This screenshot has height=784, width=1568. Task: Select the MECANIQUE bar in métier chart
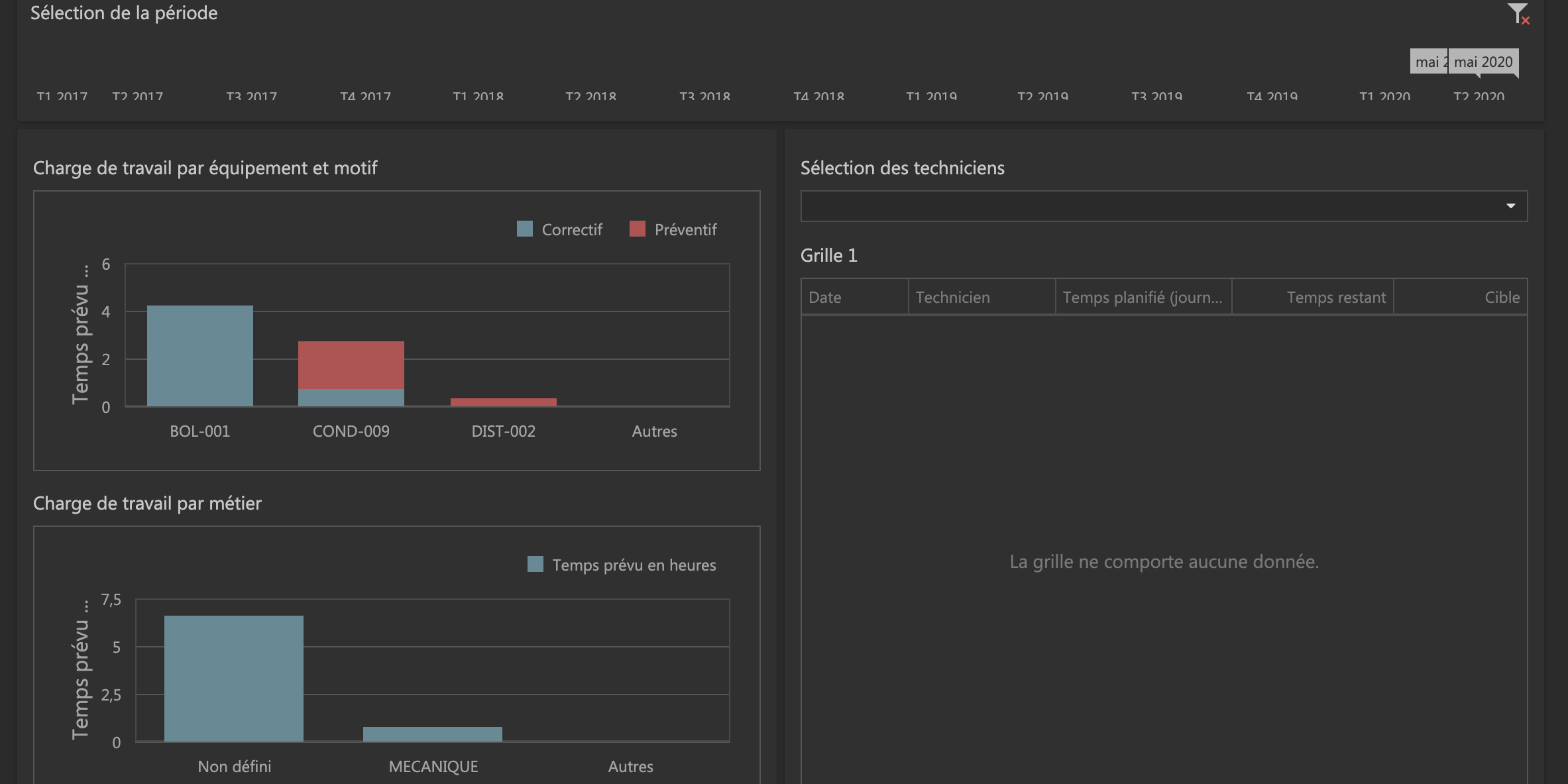coord(433,734)
